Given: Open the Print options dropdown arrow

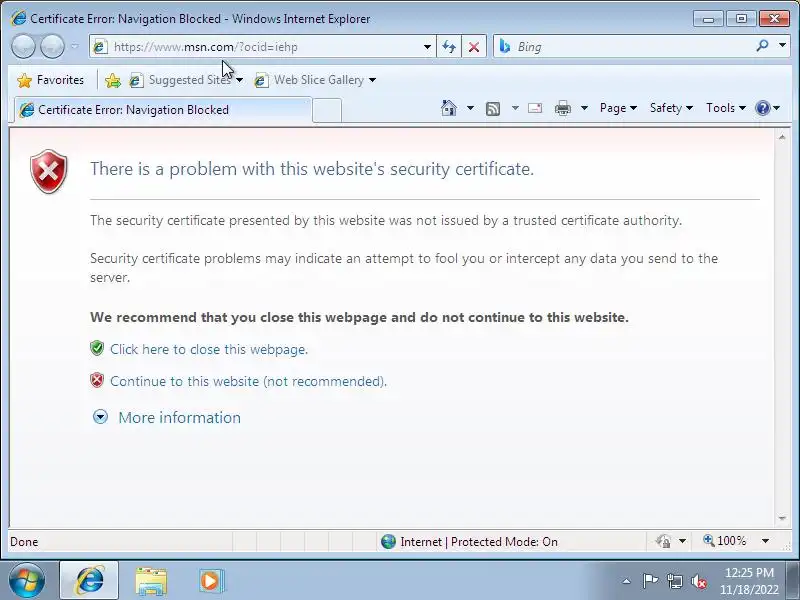Looking at the screenshot, I should click(x=585, y=108).
